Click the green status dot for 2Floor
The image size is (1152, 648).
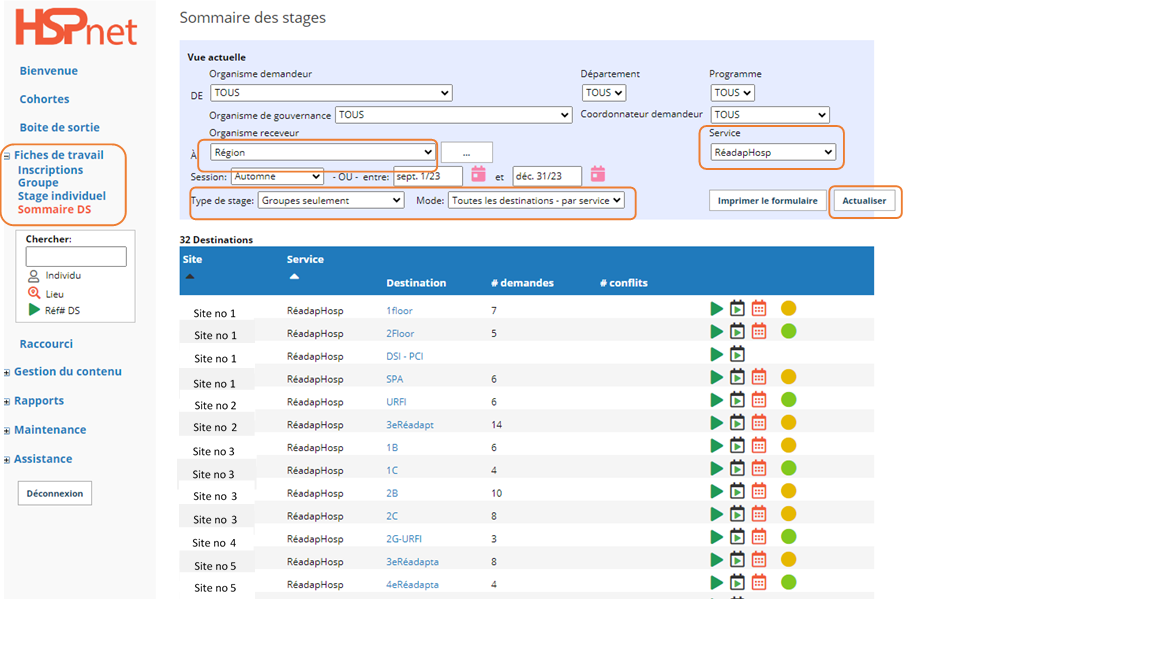(x=788, y=331)
